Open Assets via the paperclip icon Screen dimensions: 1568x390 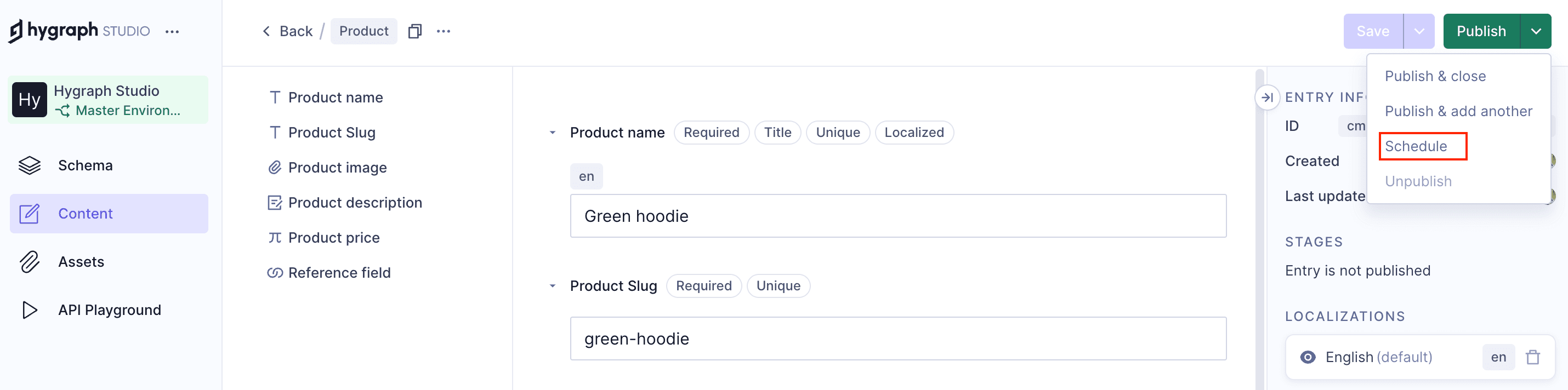pos(29,262)
